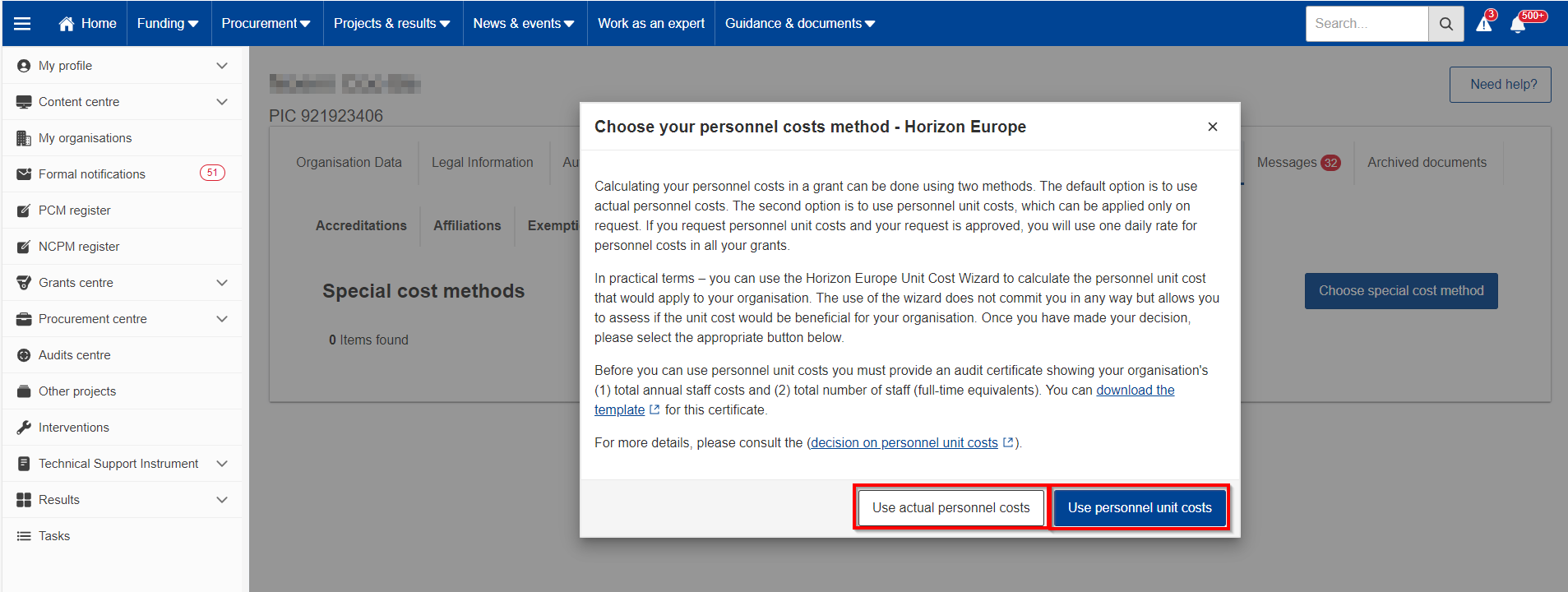Open Tasks in the sidebar
1568x592 pixels.
(123, 536)
